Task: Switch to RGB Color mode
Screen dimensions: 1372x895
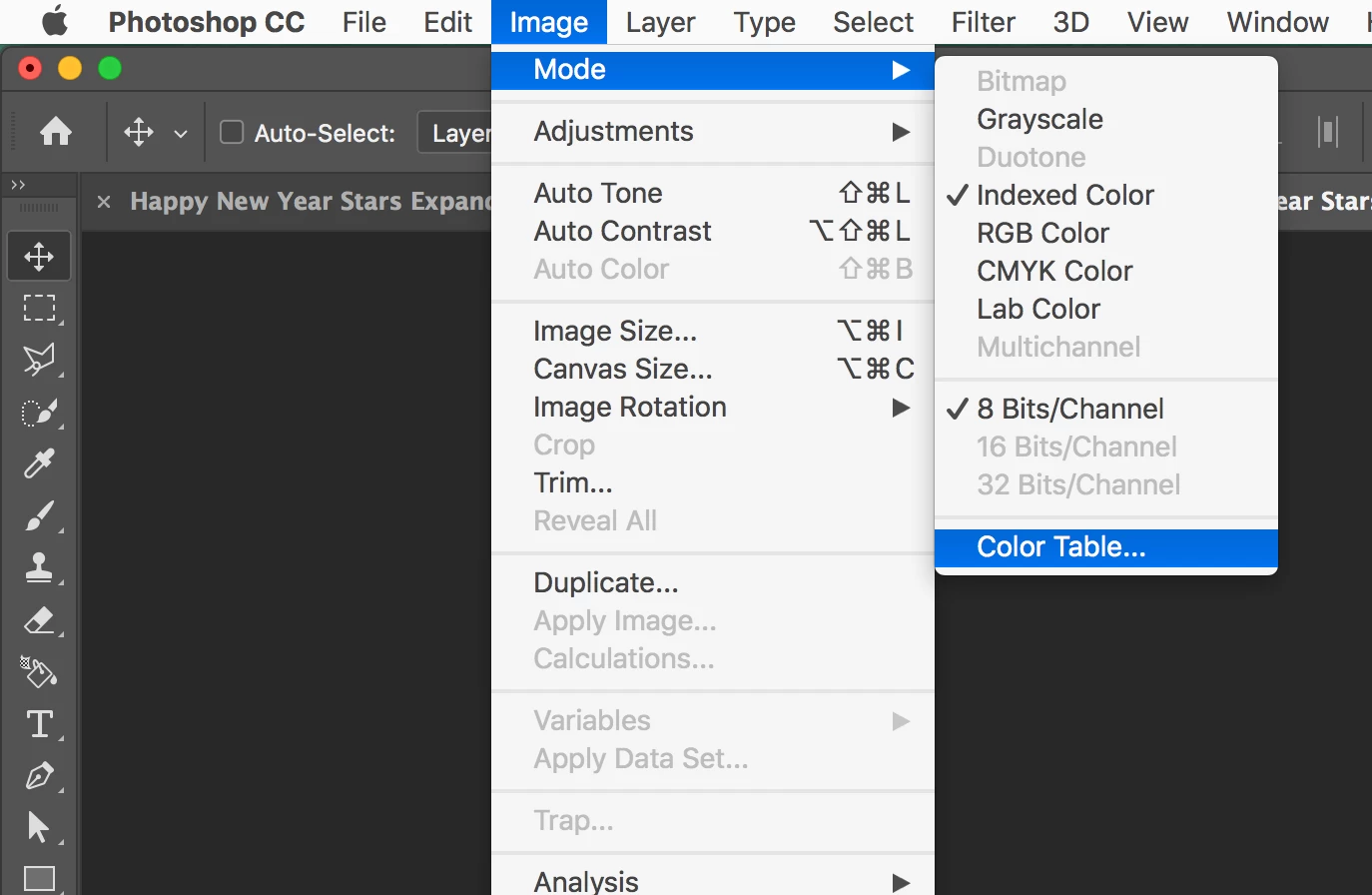Action: click(x=1106, y=233)
